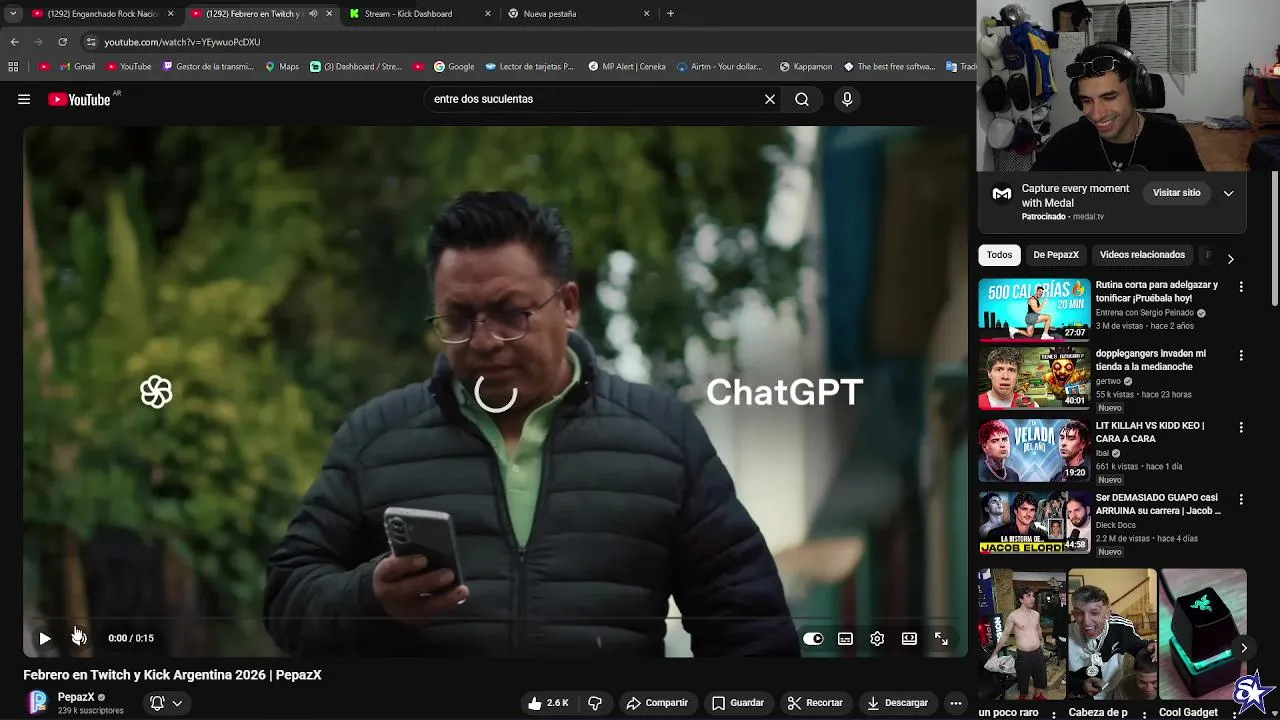This screenshot has height=720, width=1280.
Task: Like the video with 2.6 K likes
Action: click(x=549, y=703)
